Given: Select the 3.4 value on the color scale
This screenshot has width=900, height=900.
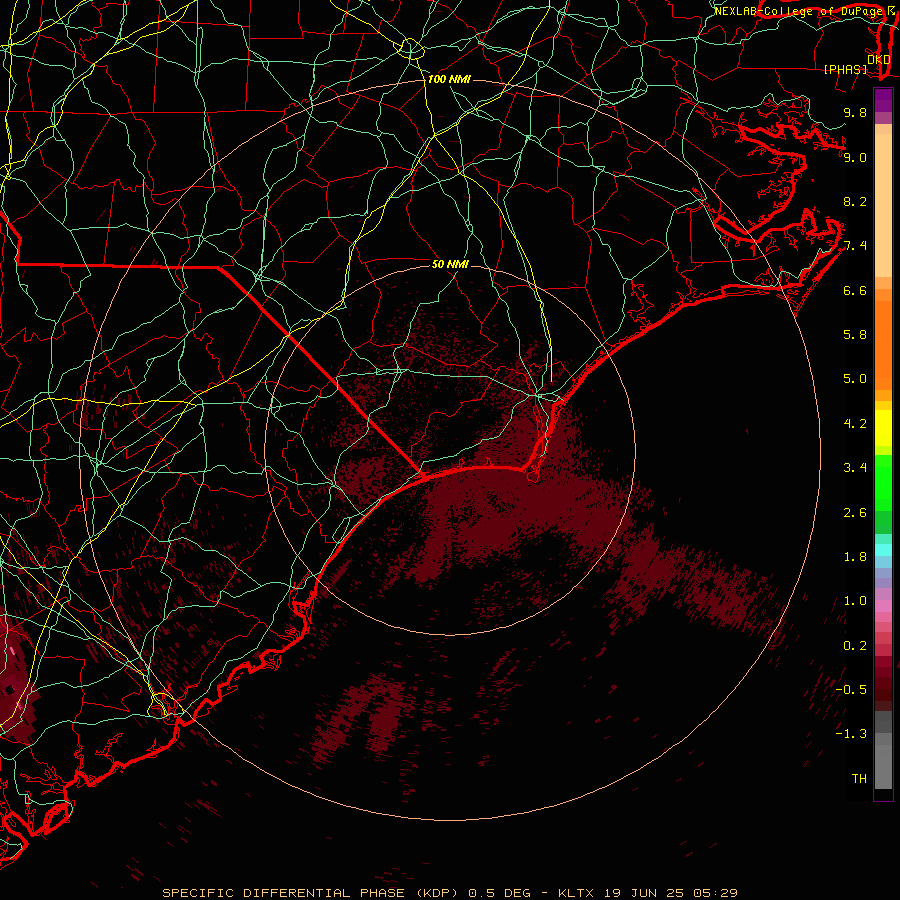Looking at the screenshot, I should (x=855, y=468).
